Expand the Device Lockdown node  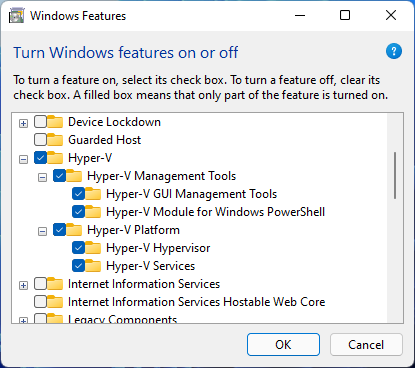click(23, 124)
